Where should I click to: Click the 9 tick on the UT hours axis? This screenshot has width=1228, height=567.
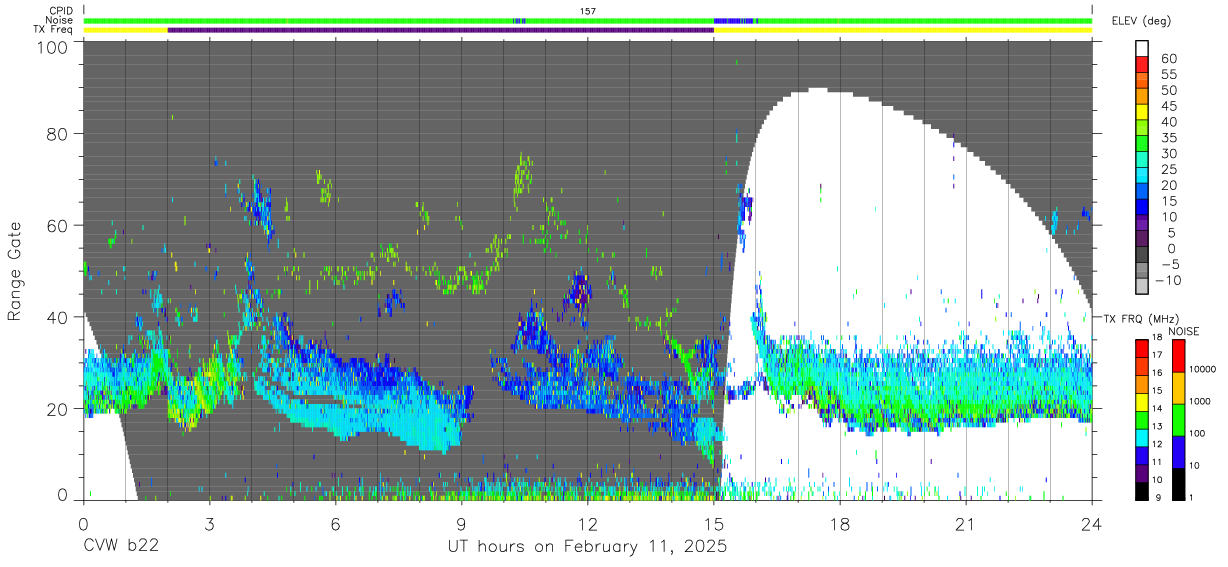pyautogui.click(x=461, y=524)
